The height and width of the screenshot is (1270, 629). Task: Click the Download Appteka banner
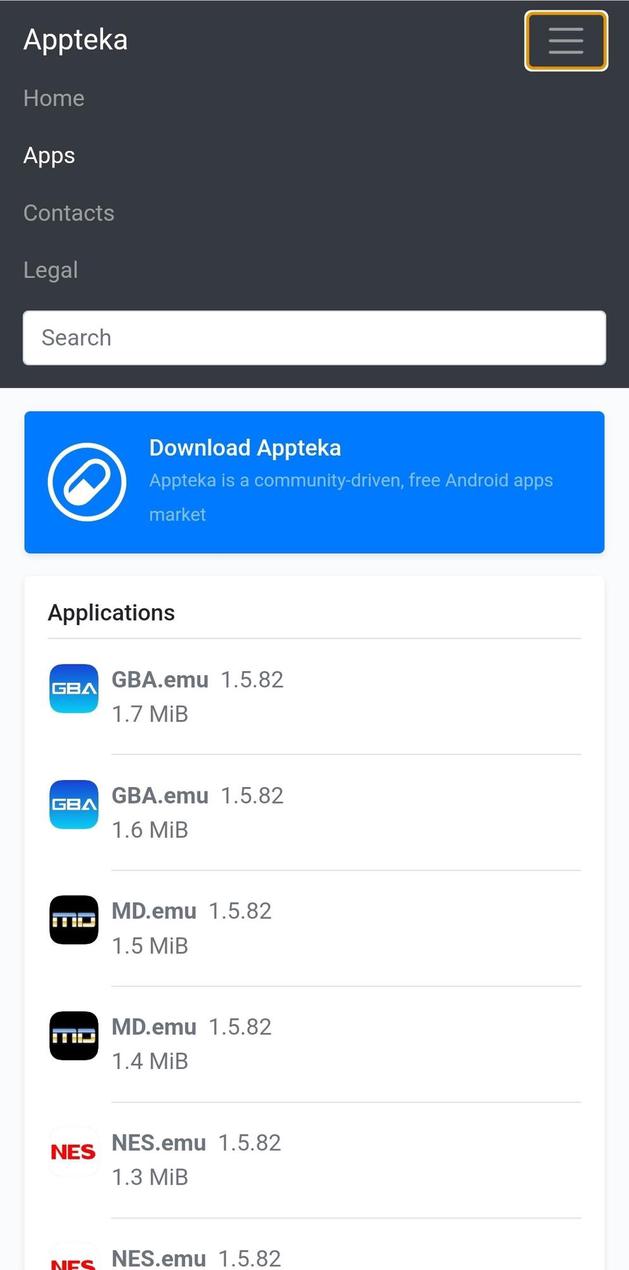314,482
